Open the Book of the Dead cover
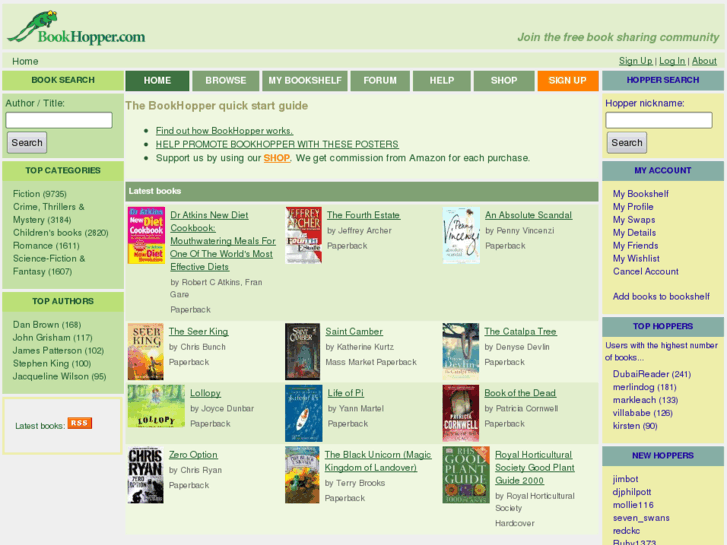727x545 pixels. 461,413
